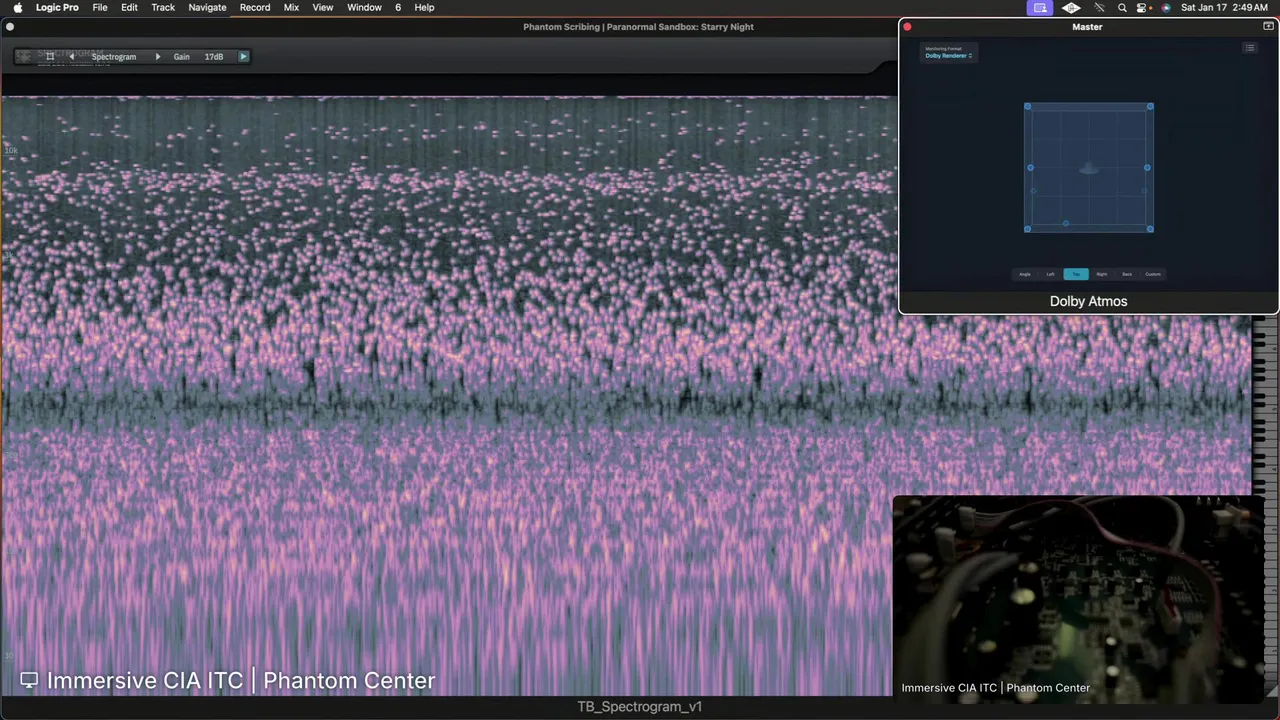Click the Siri icon in the menu bar
This screenshot has height=720, width=1280.
[x=1165, y=7]
